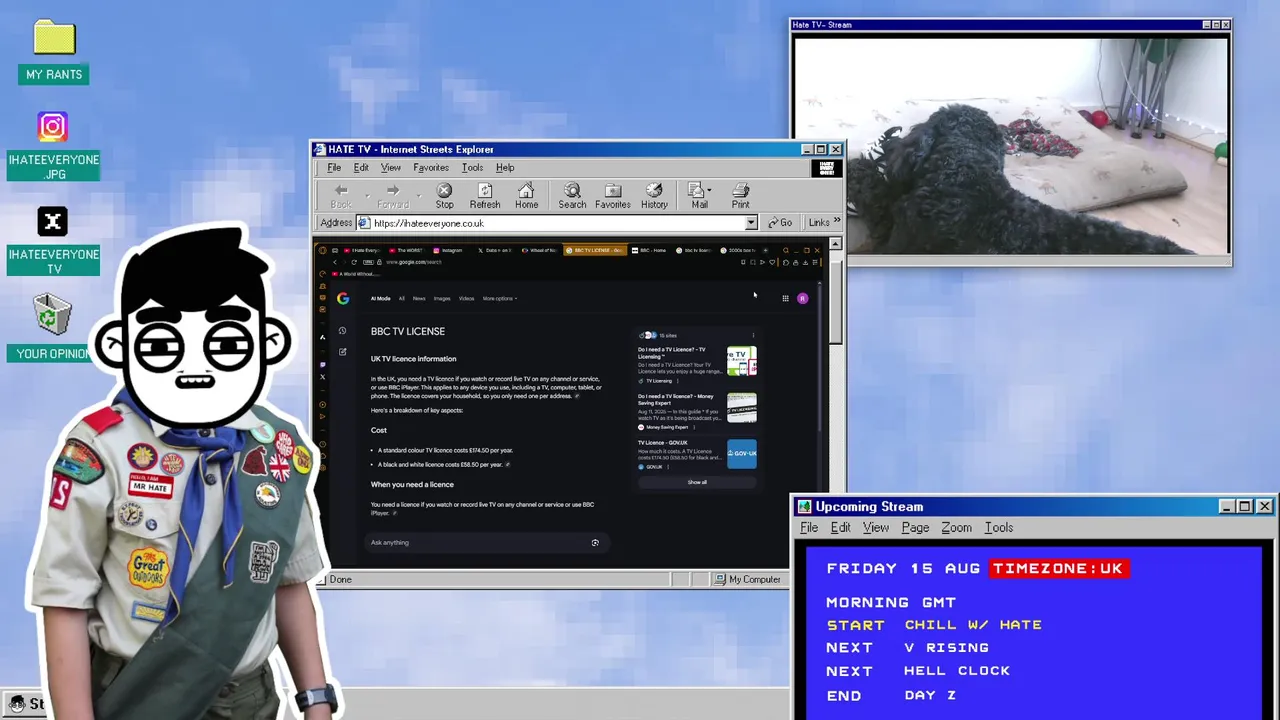The width and height of the screenshot is (1280, 720).
Task: Click the Google logo on search page
Action: (x=343, y=298)
